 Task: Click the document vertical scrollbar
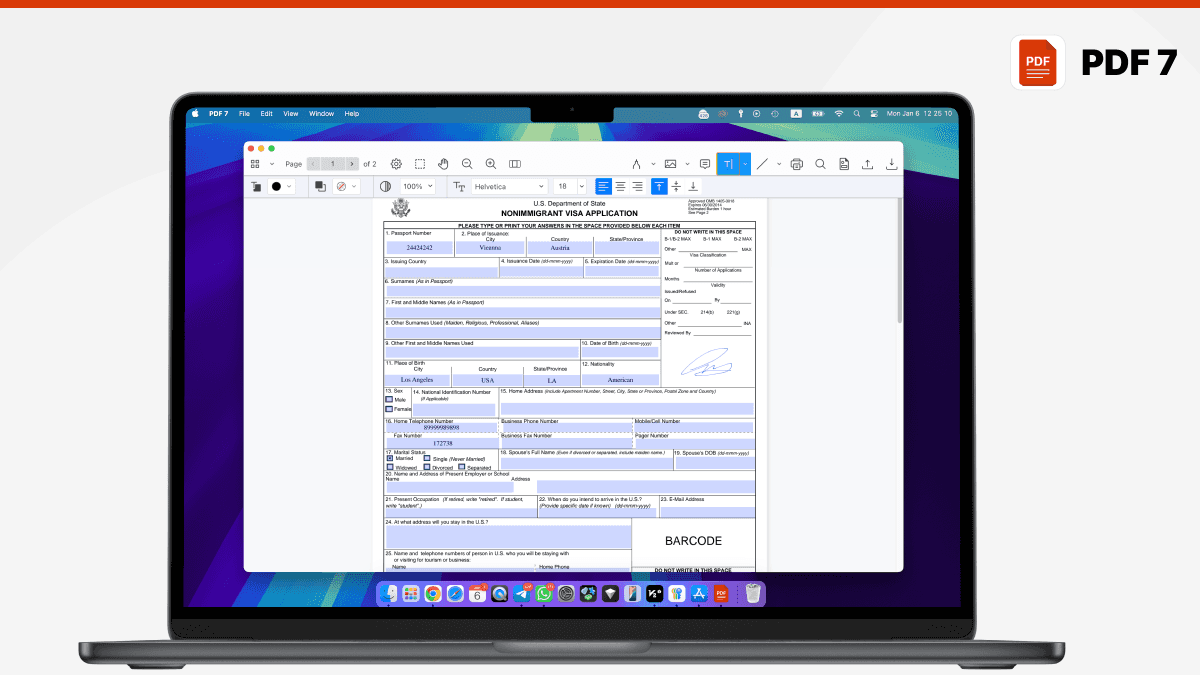[900, 260]
